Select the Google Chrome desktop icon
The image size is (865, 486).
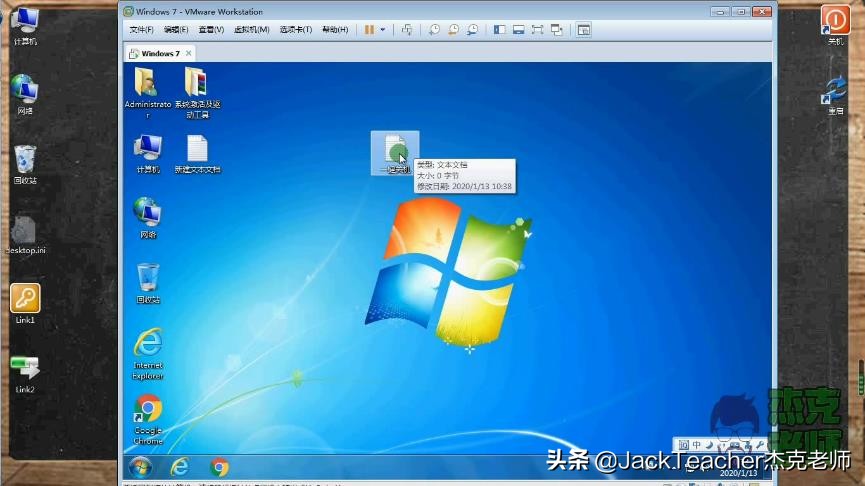point(148,419)
